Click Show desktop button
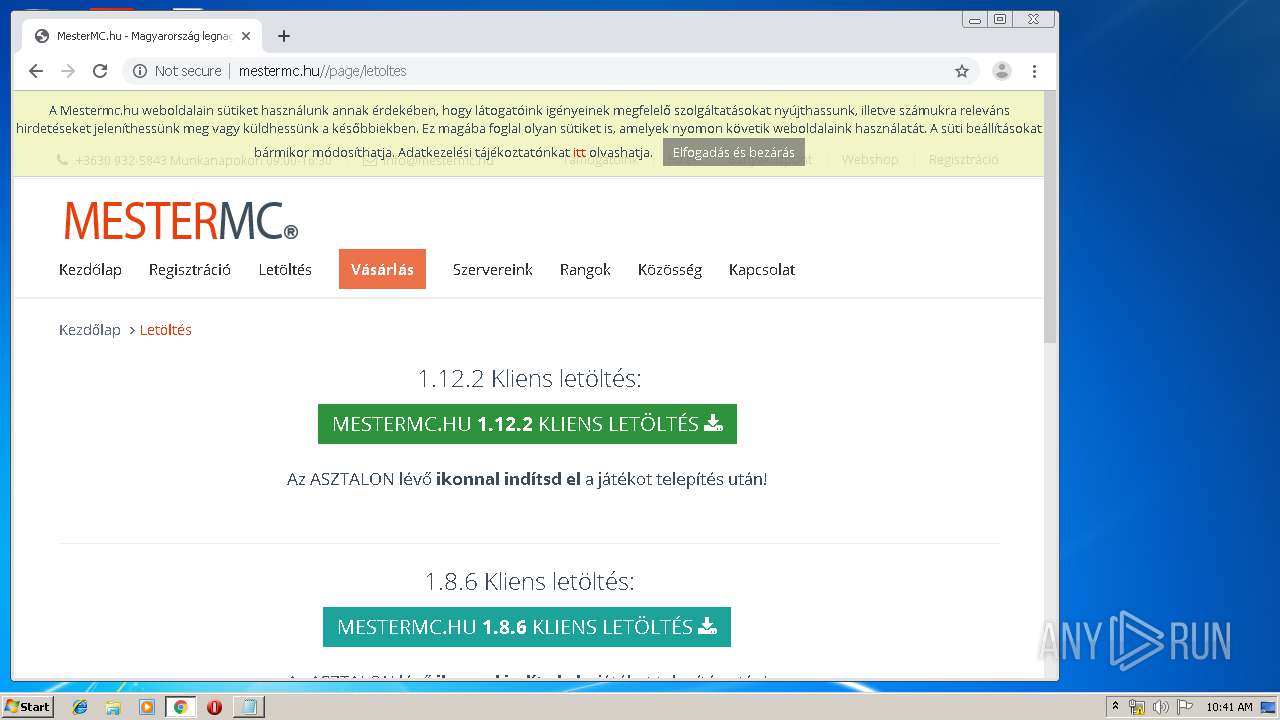1280x720 pixels. [x=1269, y=707]
